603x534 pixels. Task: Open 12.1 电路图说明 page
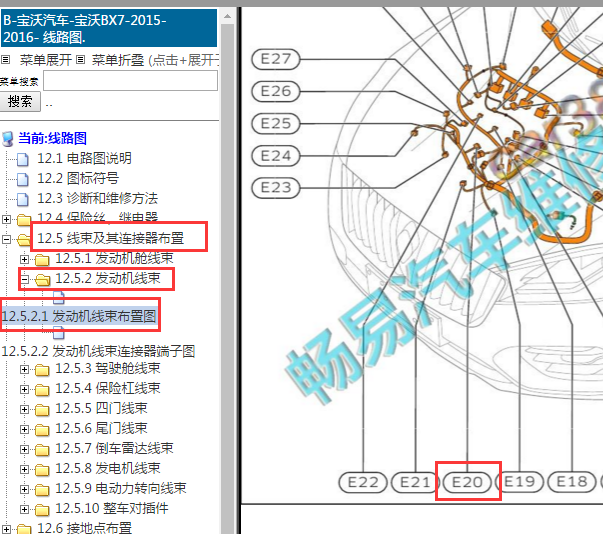(84, 158)
